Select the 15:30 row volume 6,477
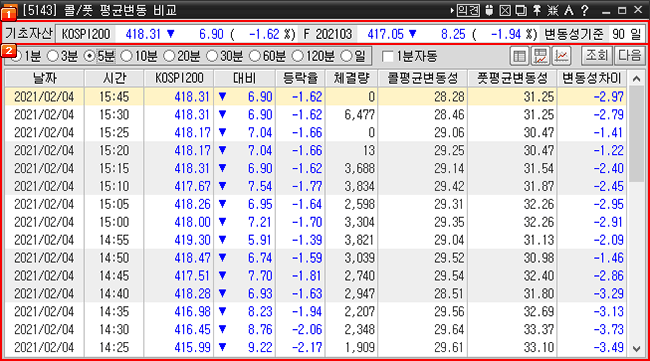The image size is (650, 361). [359, 115]
